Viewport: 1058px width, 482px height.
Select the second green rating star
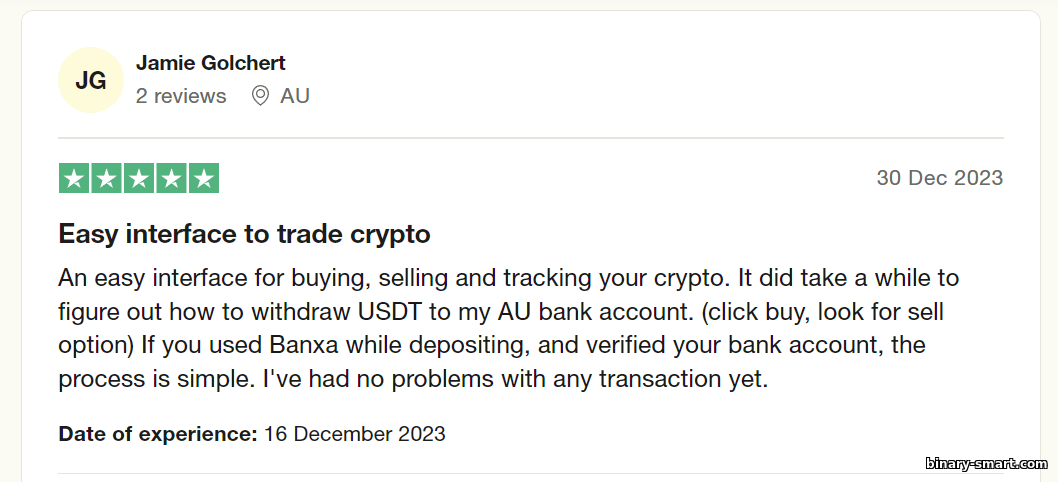click(107, 178)
